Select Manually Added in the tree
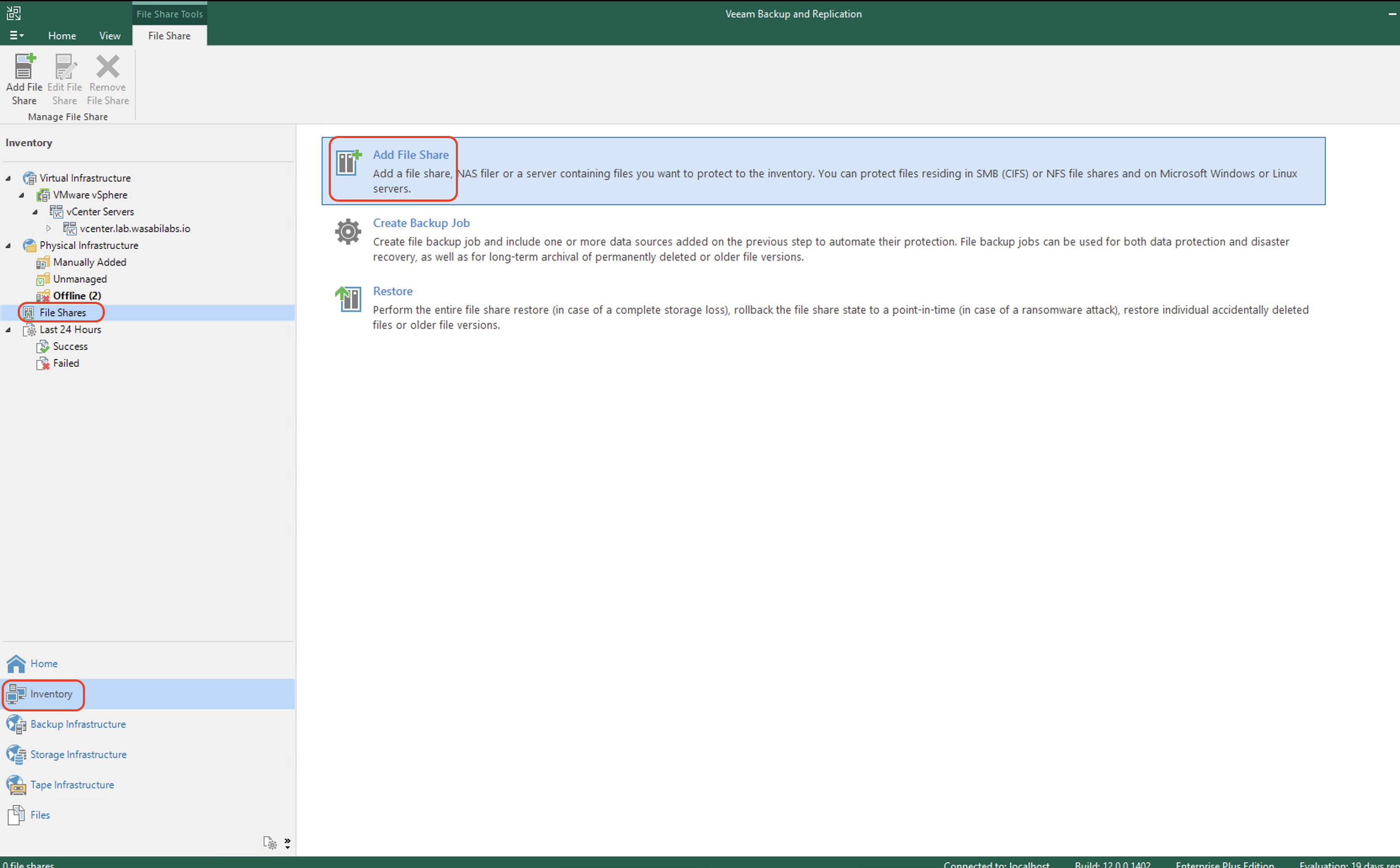Image resolution: width=1400 pixels, height=868 pixels. click(x=90, y=262)
